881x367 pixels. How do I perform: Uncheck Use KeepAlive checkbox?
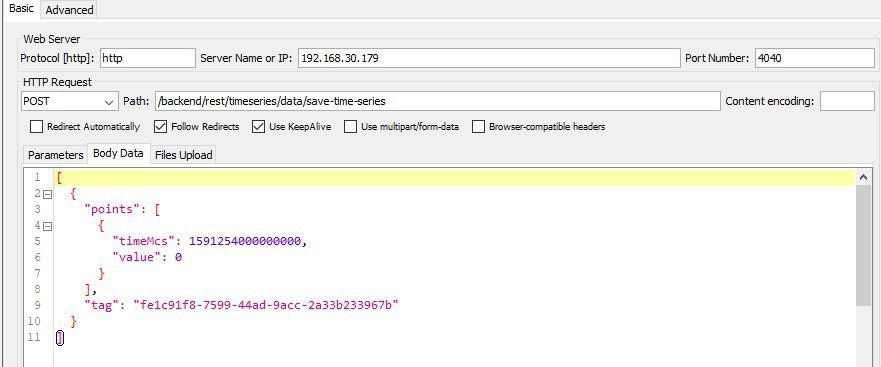258,126
